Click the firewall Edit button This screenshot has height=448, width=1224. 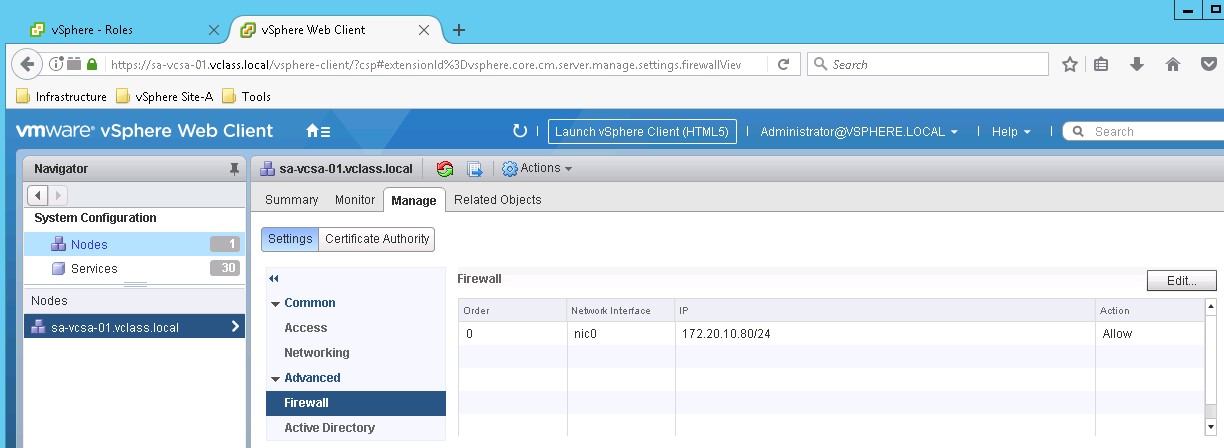point(1182,281)
